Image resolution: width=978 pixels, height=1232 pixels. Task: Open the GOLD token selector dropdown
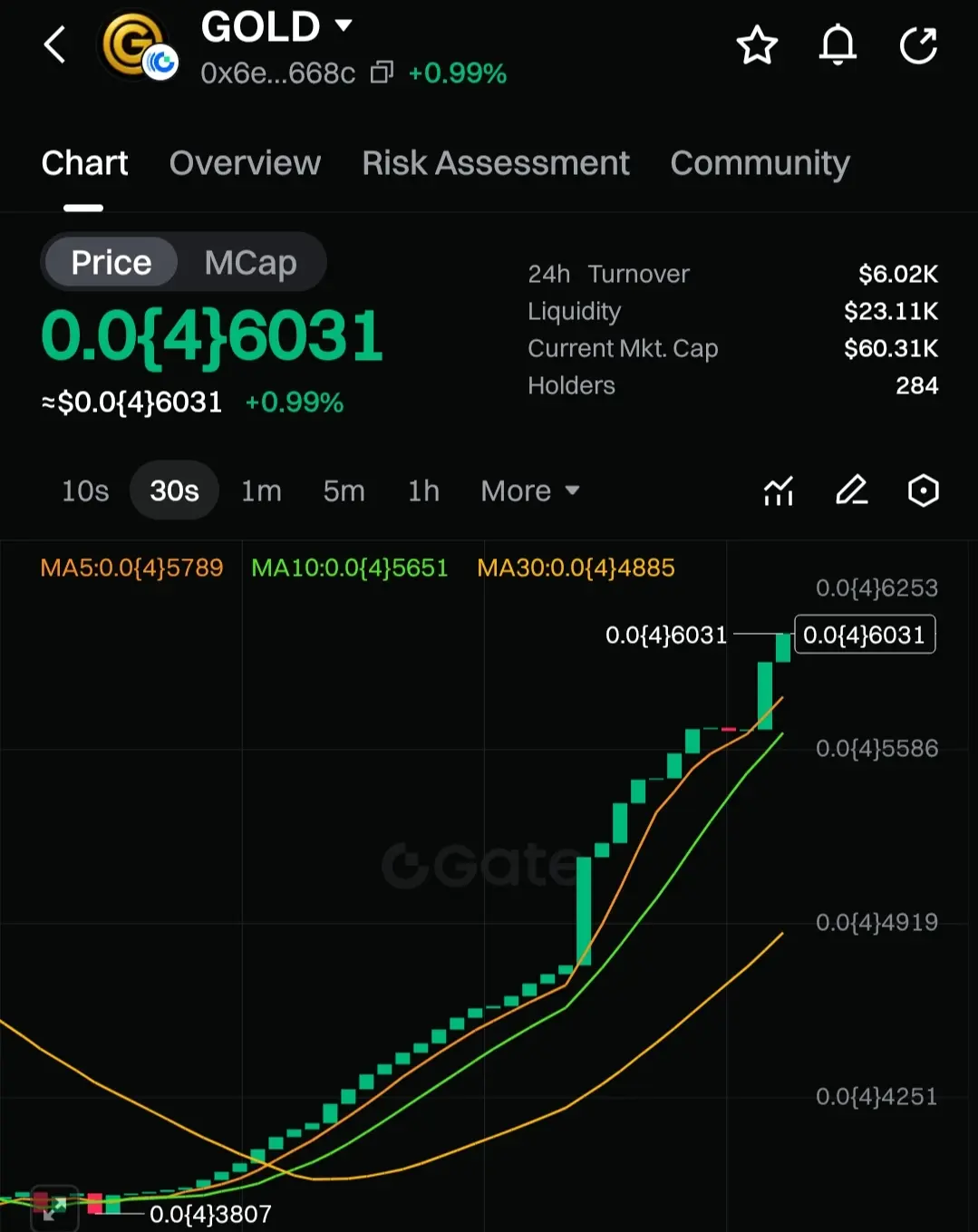pos(344,25)
